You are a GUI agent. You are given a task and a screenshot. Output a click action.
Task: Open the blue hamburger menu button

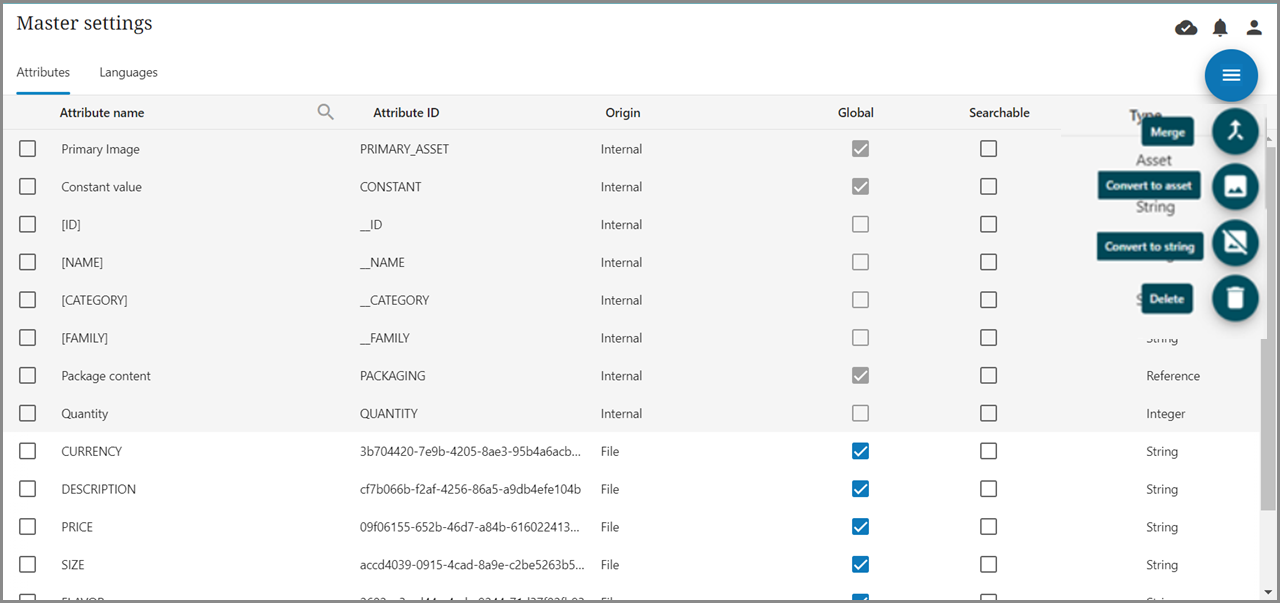point(1231,76)
